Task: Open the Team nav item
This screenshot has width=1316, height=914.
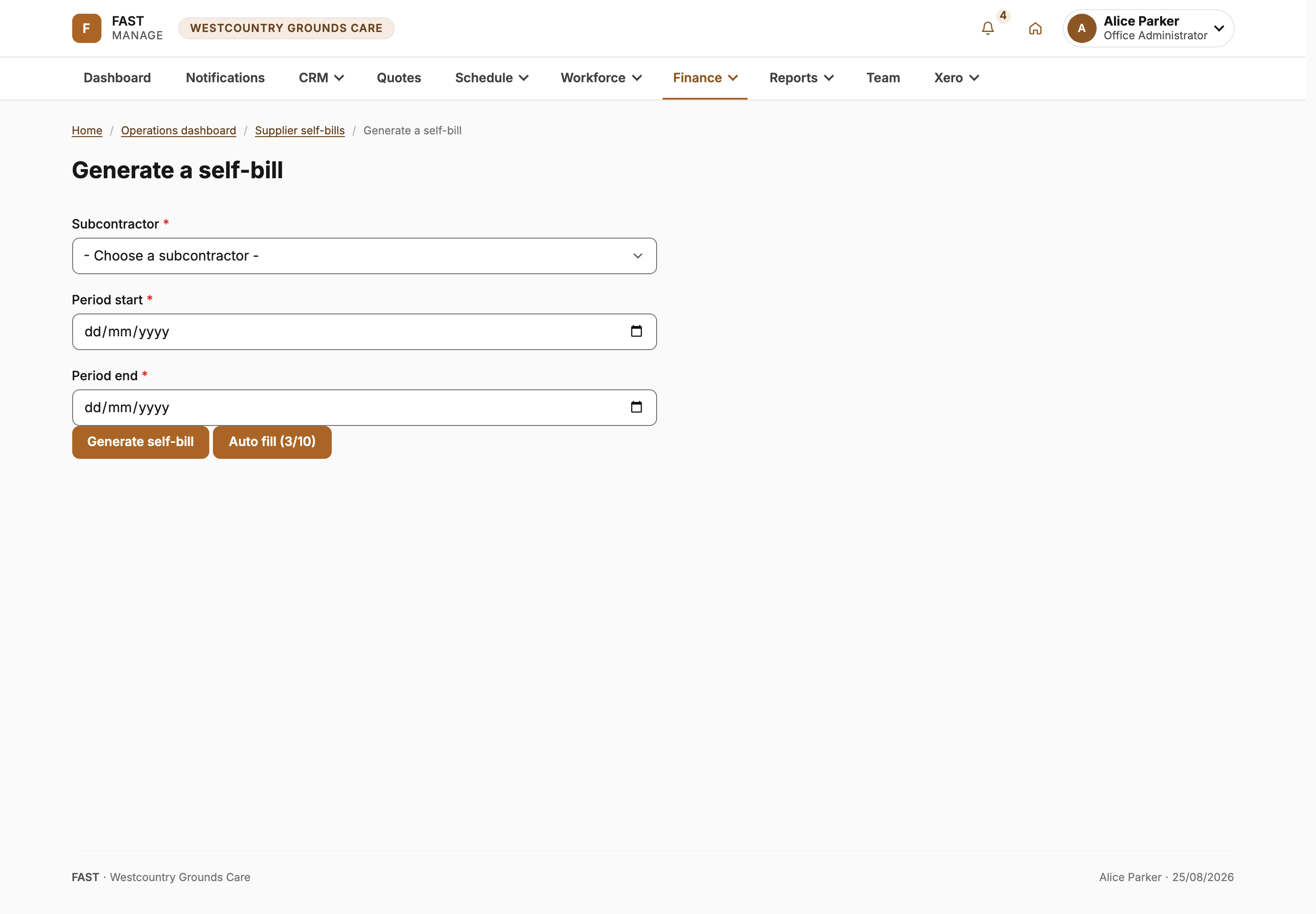Action: pyautogui.click(x=883, y=78)
